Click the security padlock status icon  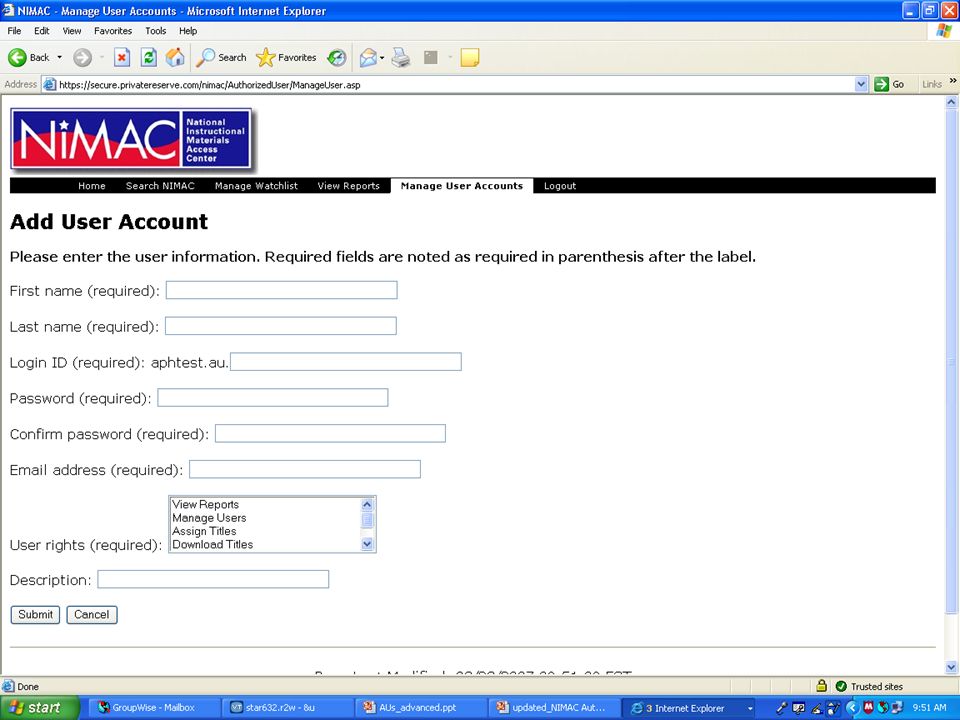tap(822, 686)
